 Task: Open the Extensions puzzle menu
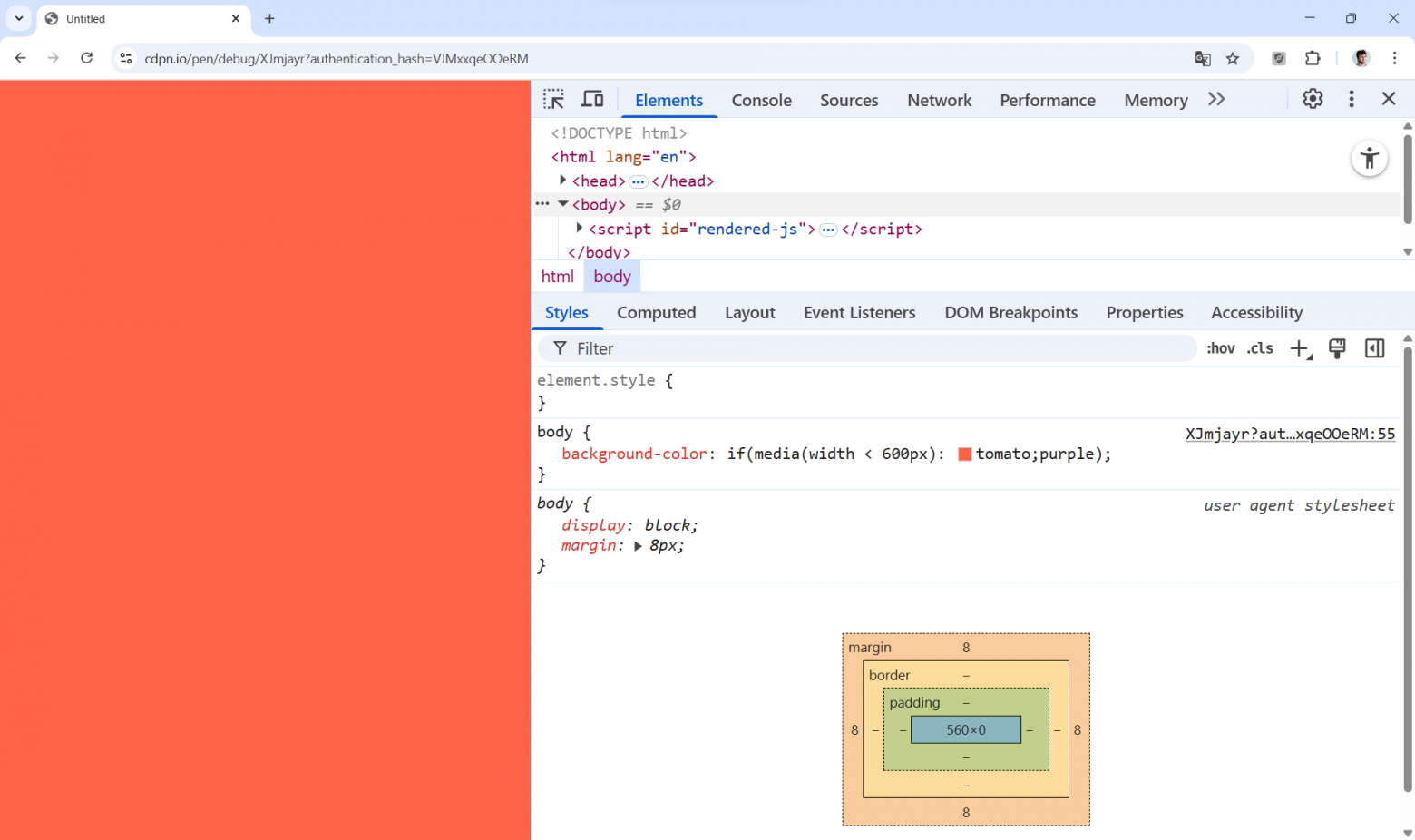pyautogui.click(x=1313, y=58)
